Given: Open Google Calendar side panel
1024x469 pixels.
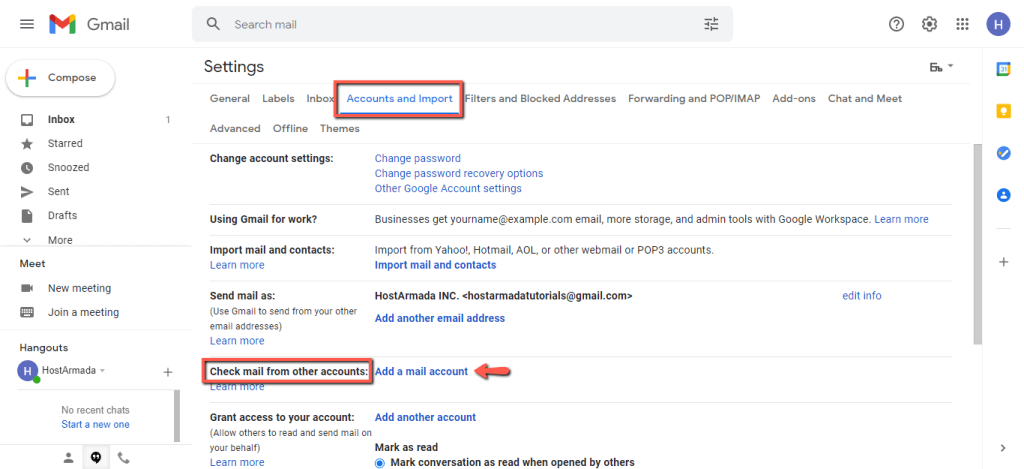Looking at the screenshot, I should point(1004,69).
